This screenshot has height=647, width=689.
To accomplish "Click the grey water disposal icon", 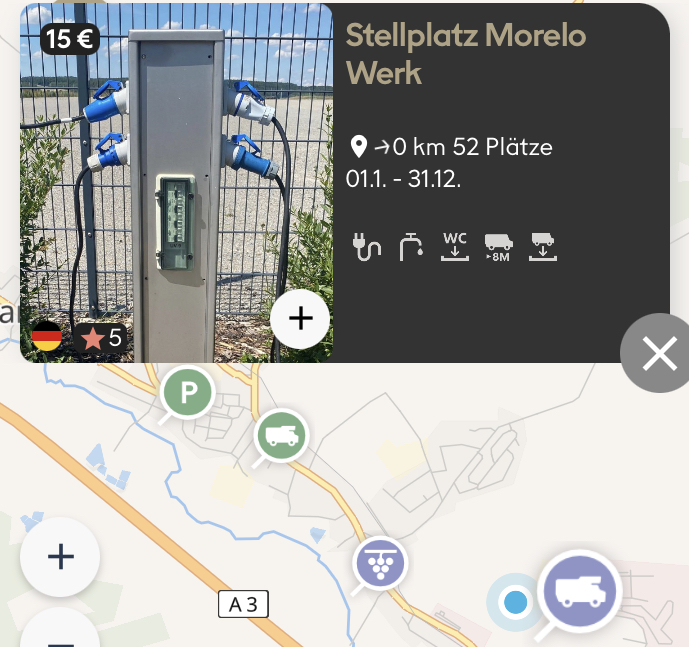I will tap(543, 247).
